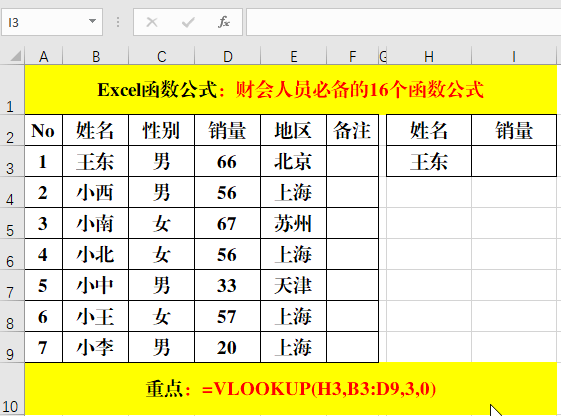The width and height of the screenshot is (561, 416).
Task: Select column C header
Action: click(161, 56)
